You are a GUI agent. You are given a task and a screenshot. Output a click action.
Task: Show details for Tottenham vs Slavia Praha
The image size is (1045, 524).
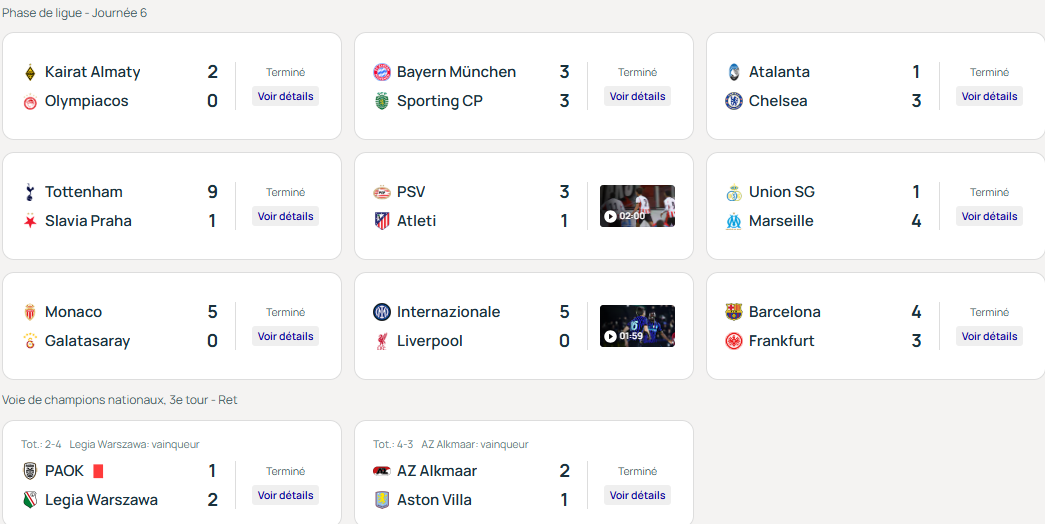285,217
